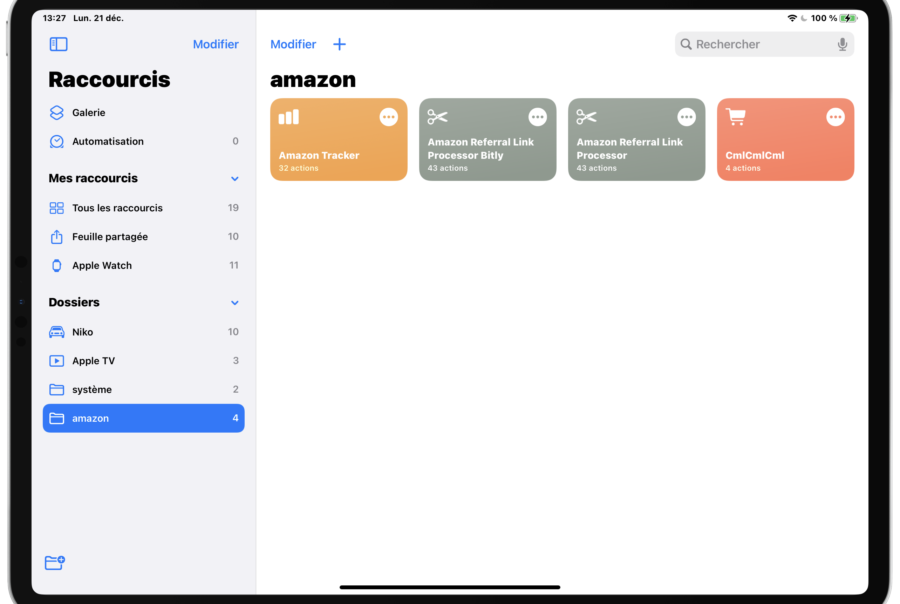This screenshot has height=604, width=900.
Task: Collapse the Dossiers section chevron
Action: point(235,303)
